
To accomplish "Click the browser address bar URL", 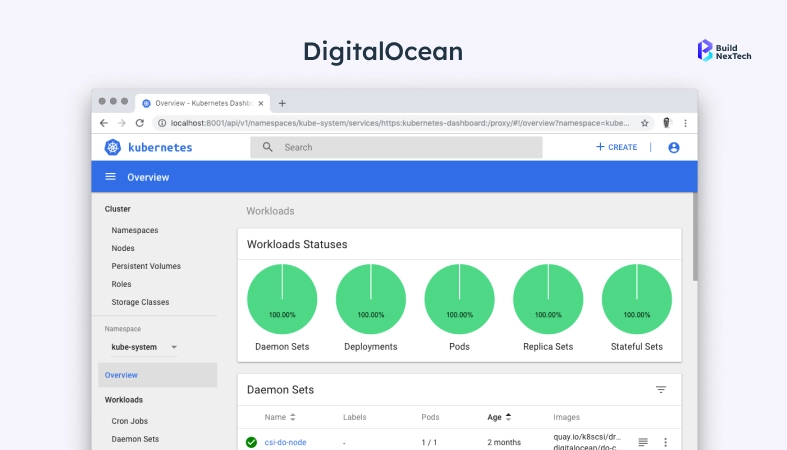I will [400, 123].
